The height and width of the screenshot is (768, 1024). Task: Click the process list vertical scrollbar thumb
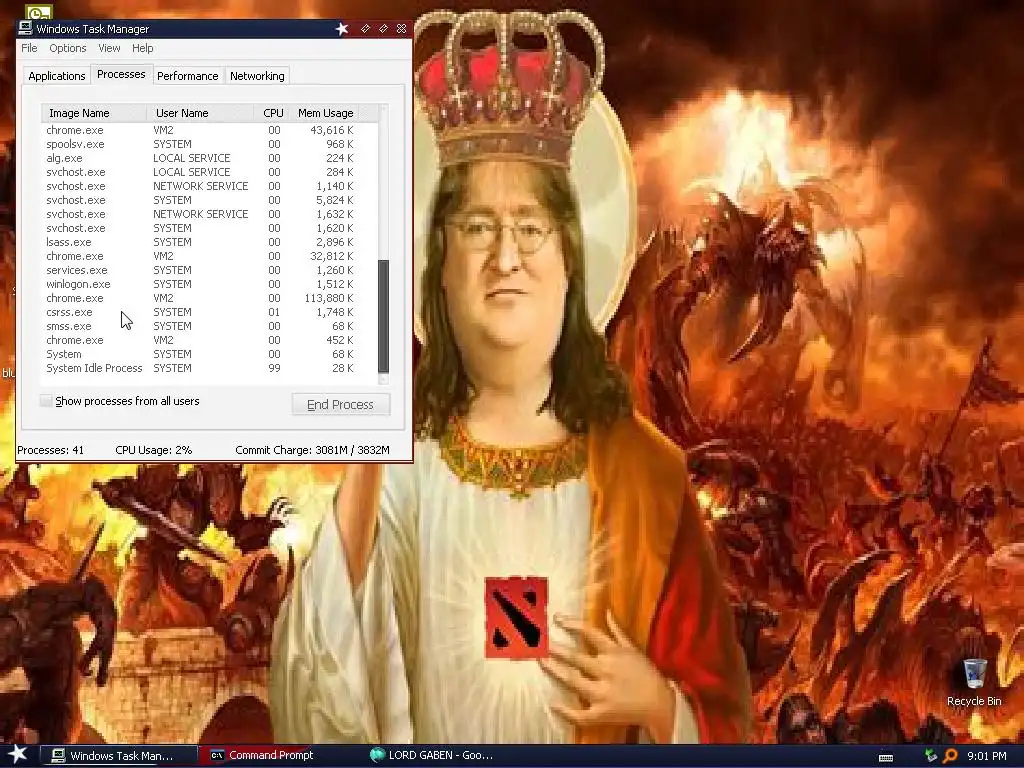pos(383,316)
